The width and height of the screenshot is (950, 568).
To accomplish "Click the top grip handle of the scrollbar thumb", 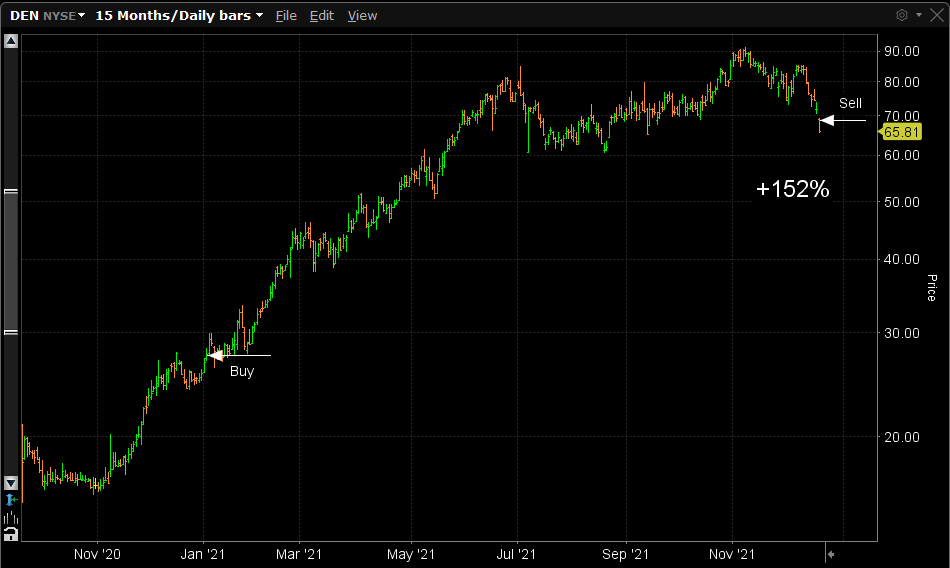I will point(11,192).
